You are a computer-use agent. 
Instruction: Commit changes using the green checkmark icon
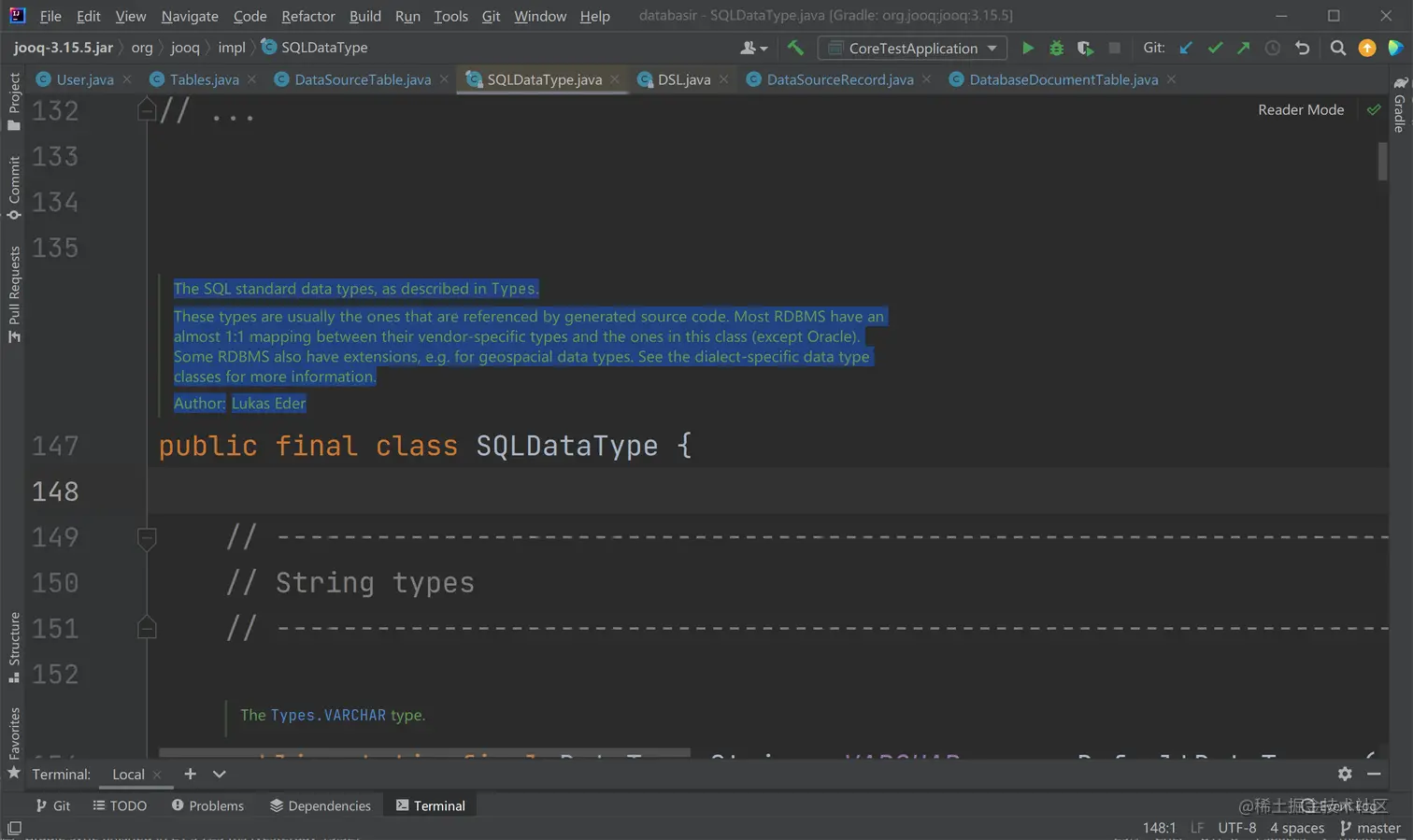[x=1215, y=48]
